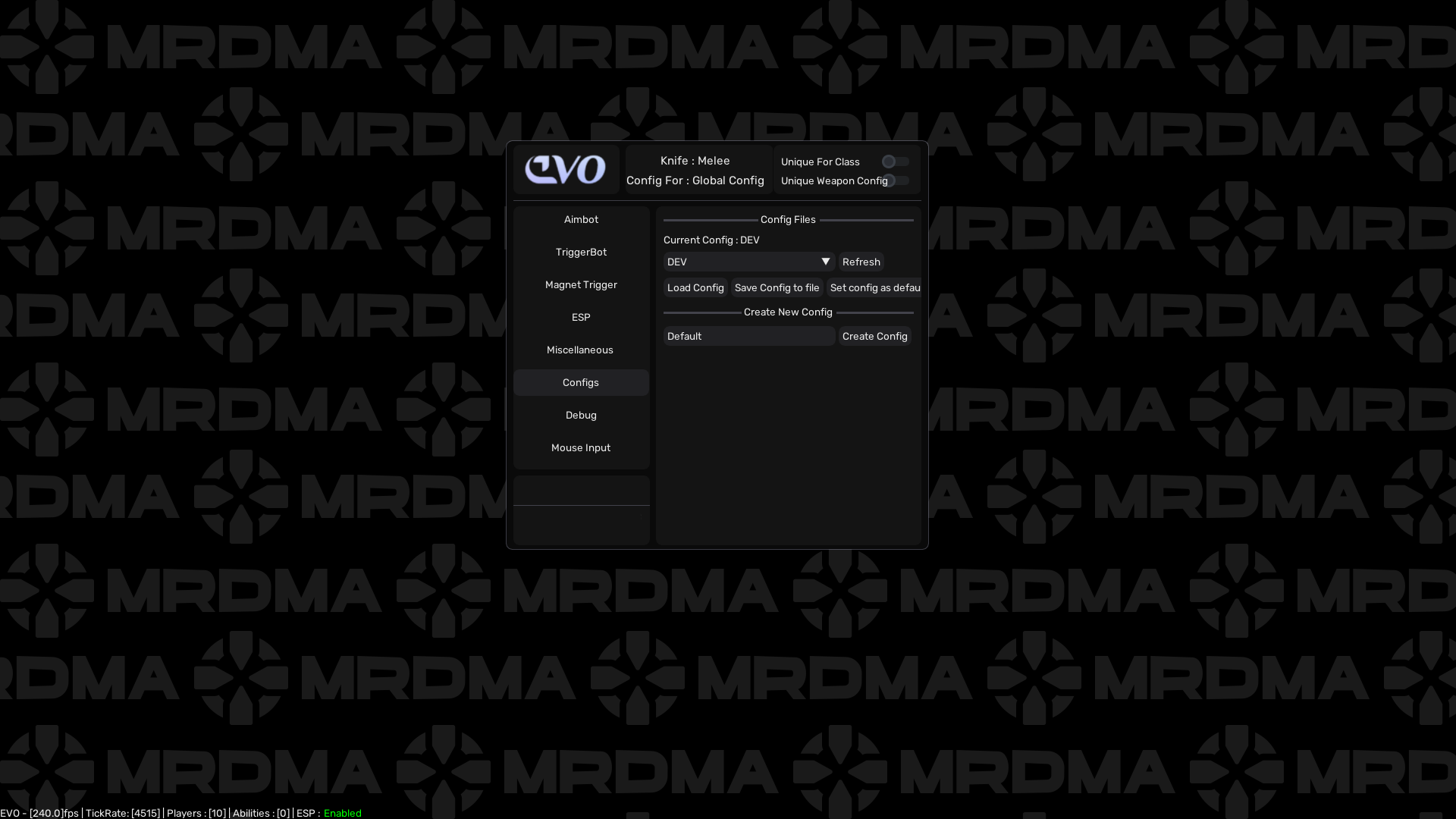Enable Unique Weapon Config switch
Image resolution: width=1456 pixels, height=819 pixels.
[895, 180]
